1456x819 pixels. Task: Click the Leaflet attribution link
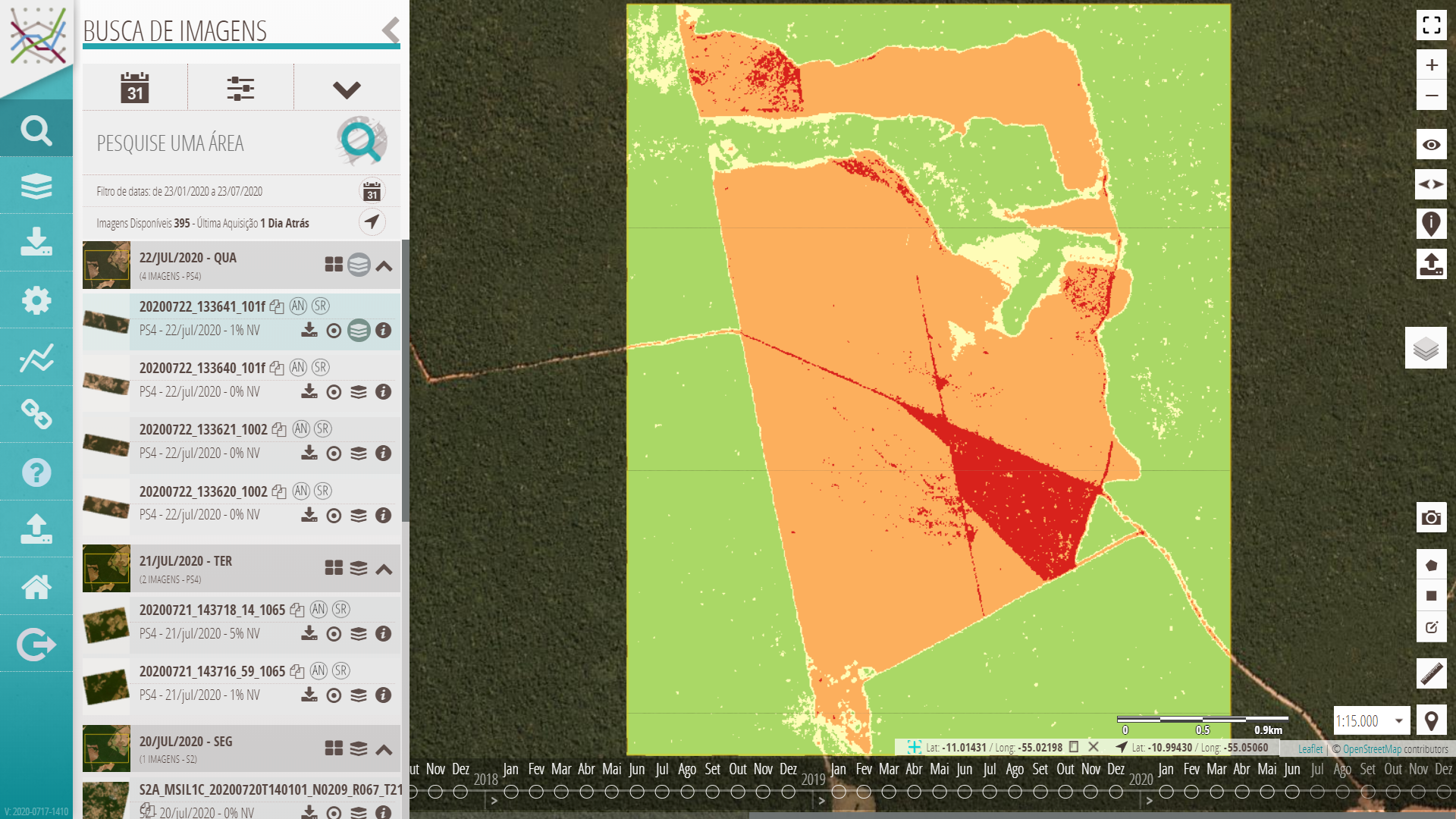pyautogui.click(x=1310, y=749)
